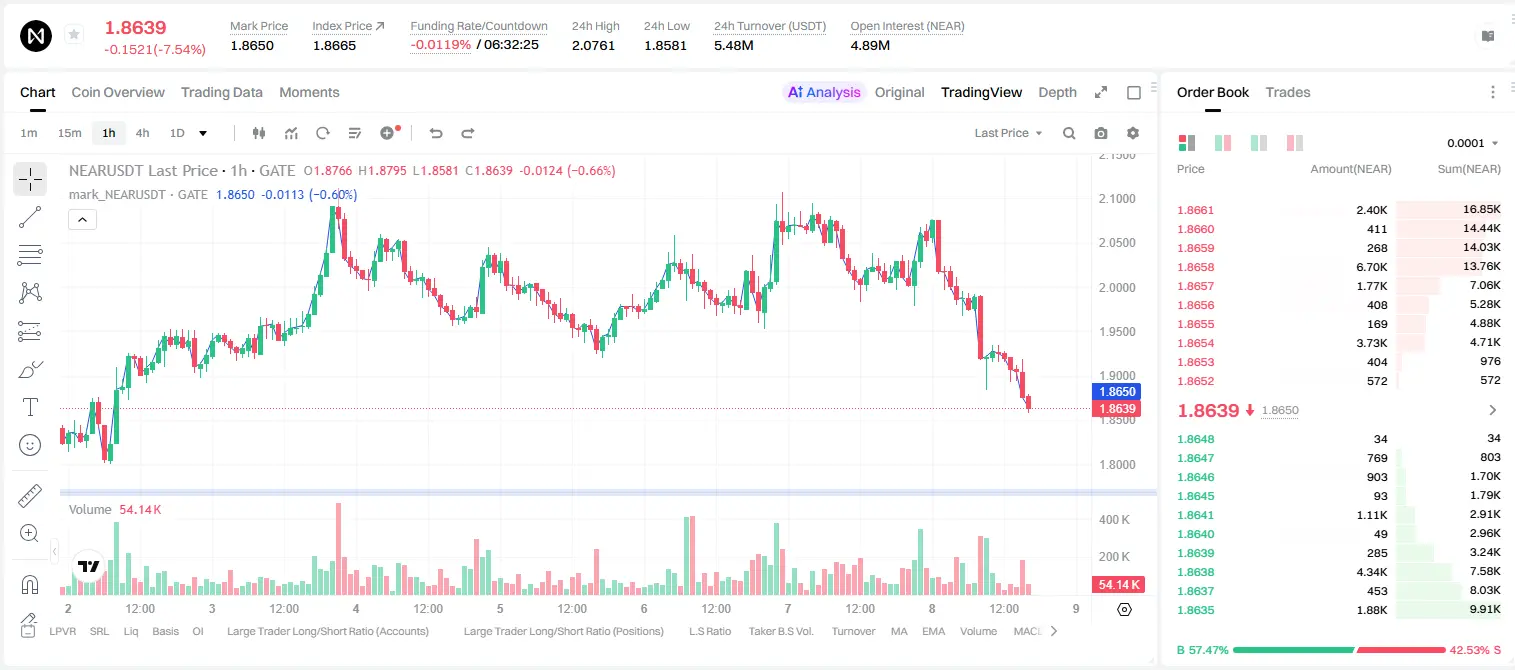Open the 0.0001 price precision dropdown
1515x670 pixels.
point(1473,143)
